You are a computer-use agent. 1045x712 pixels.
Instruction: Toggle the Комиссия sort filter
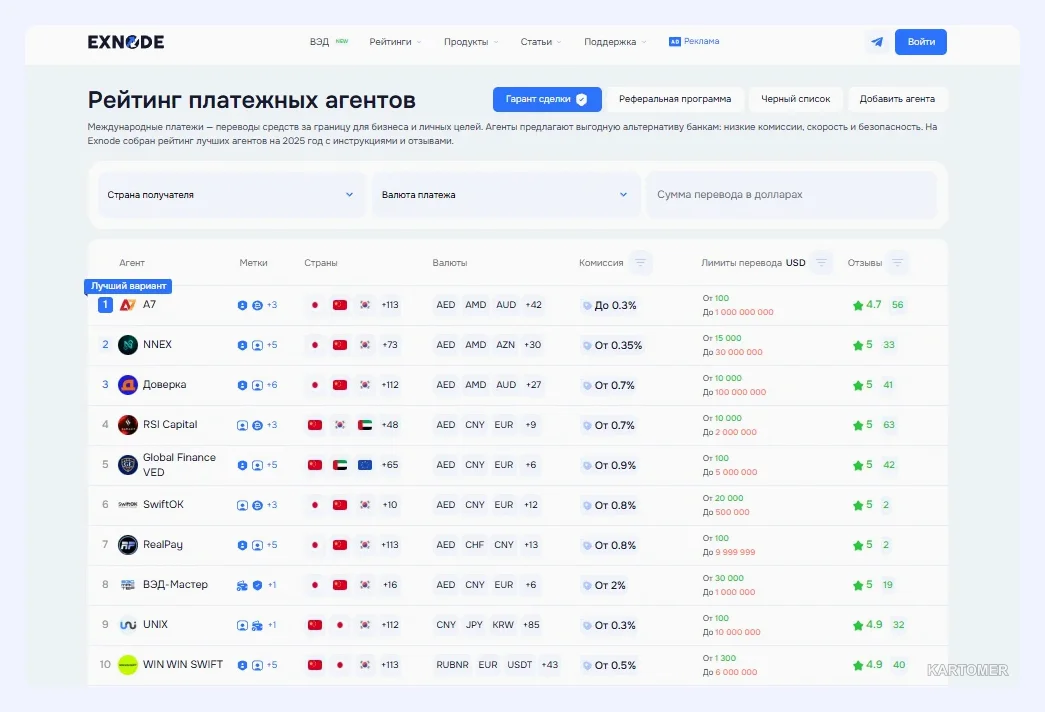(640, 263)
